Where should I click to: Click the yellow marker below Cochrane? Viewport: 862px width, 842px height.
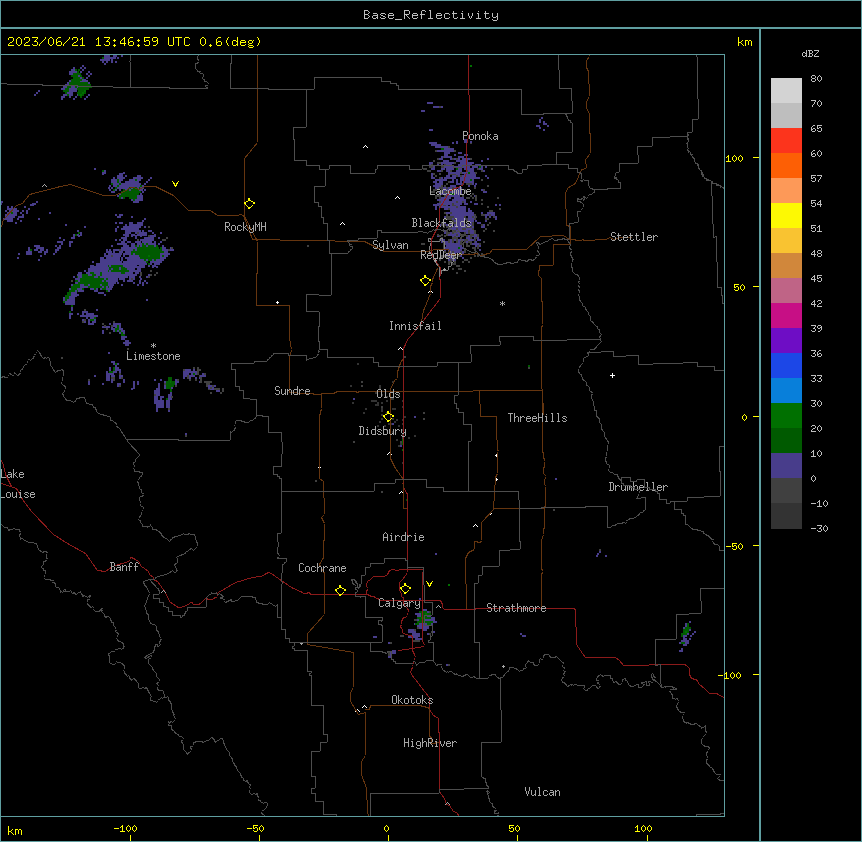point(340,590)
